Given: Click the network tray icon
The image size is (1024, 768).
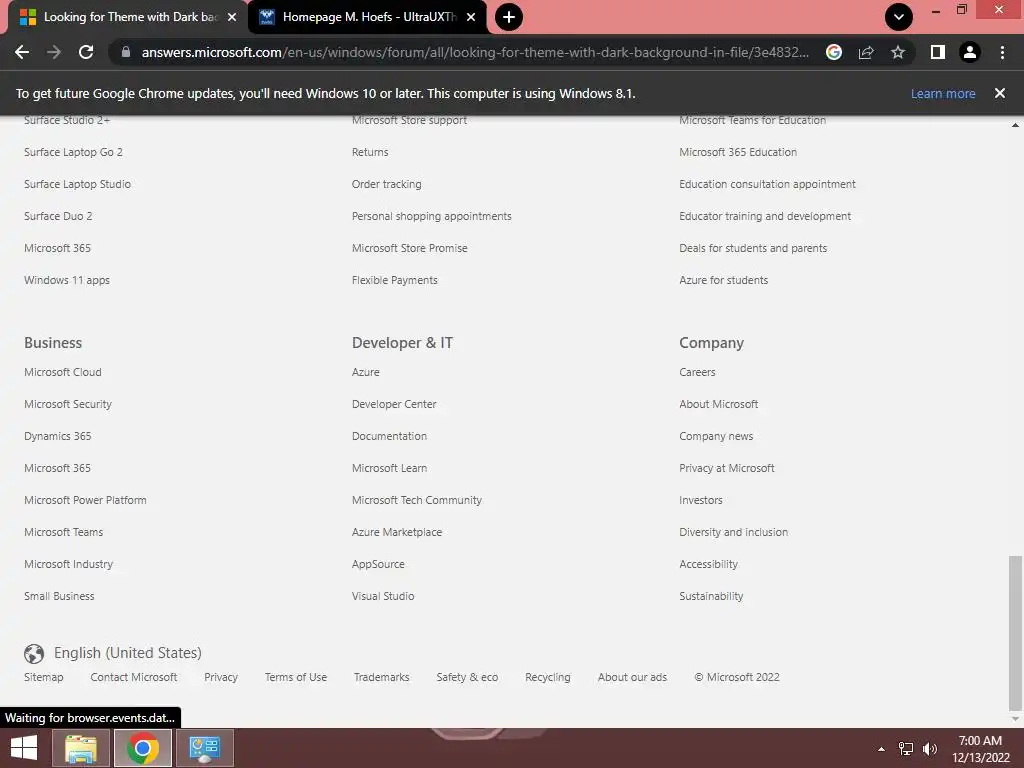Looking at the screenshot, I should tap(906, 749).
